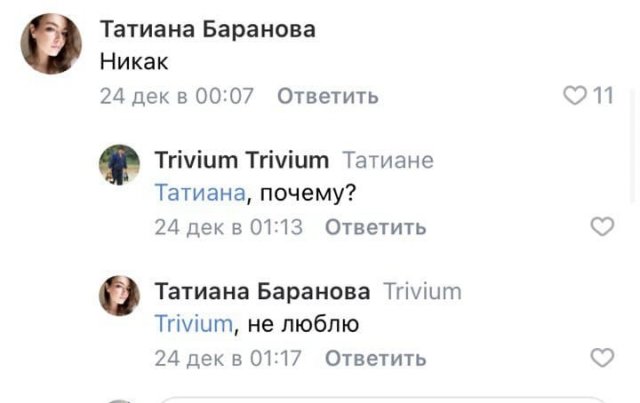Open the top Татиана Баранова avatar

51,44
